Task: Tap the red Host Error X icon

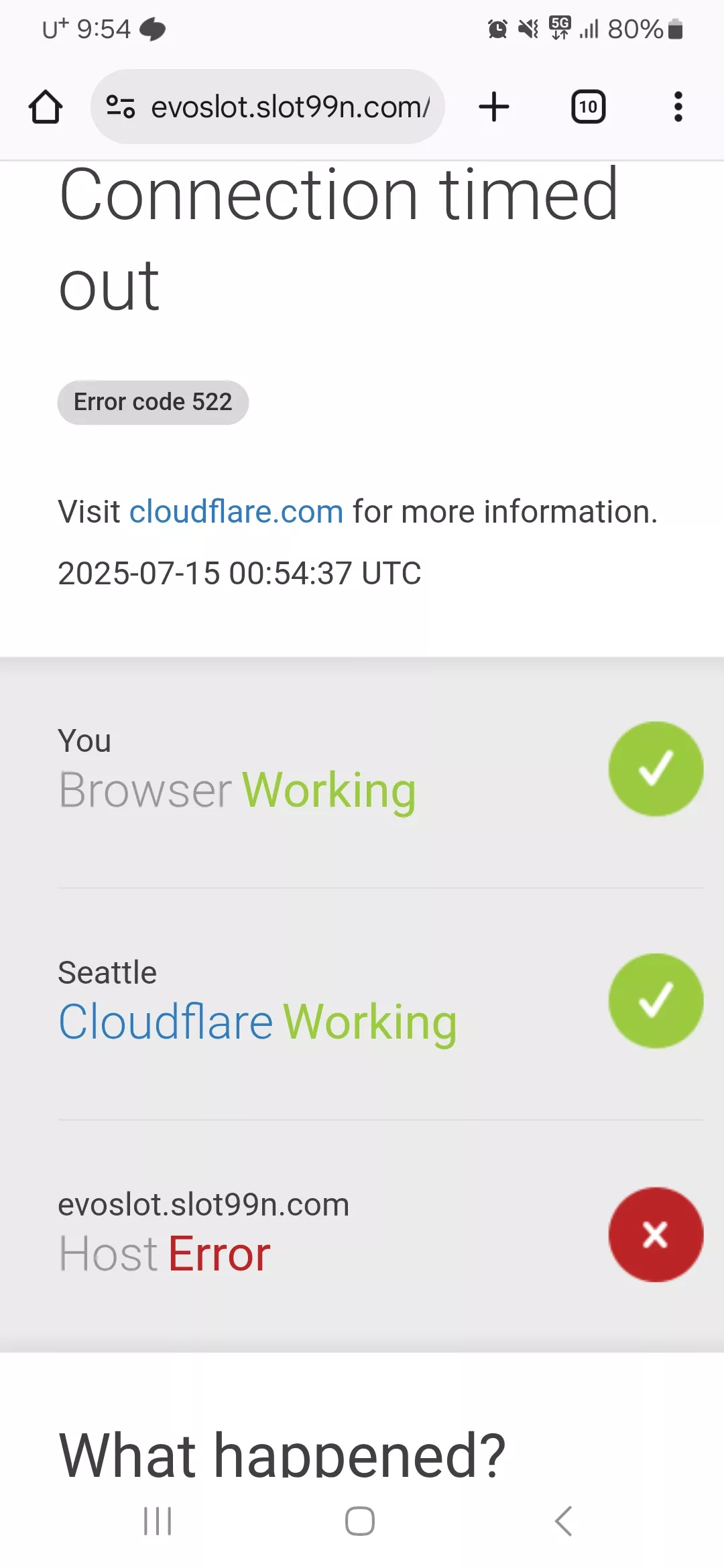Action: tap(656, 1234)
